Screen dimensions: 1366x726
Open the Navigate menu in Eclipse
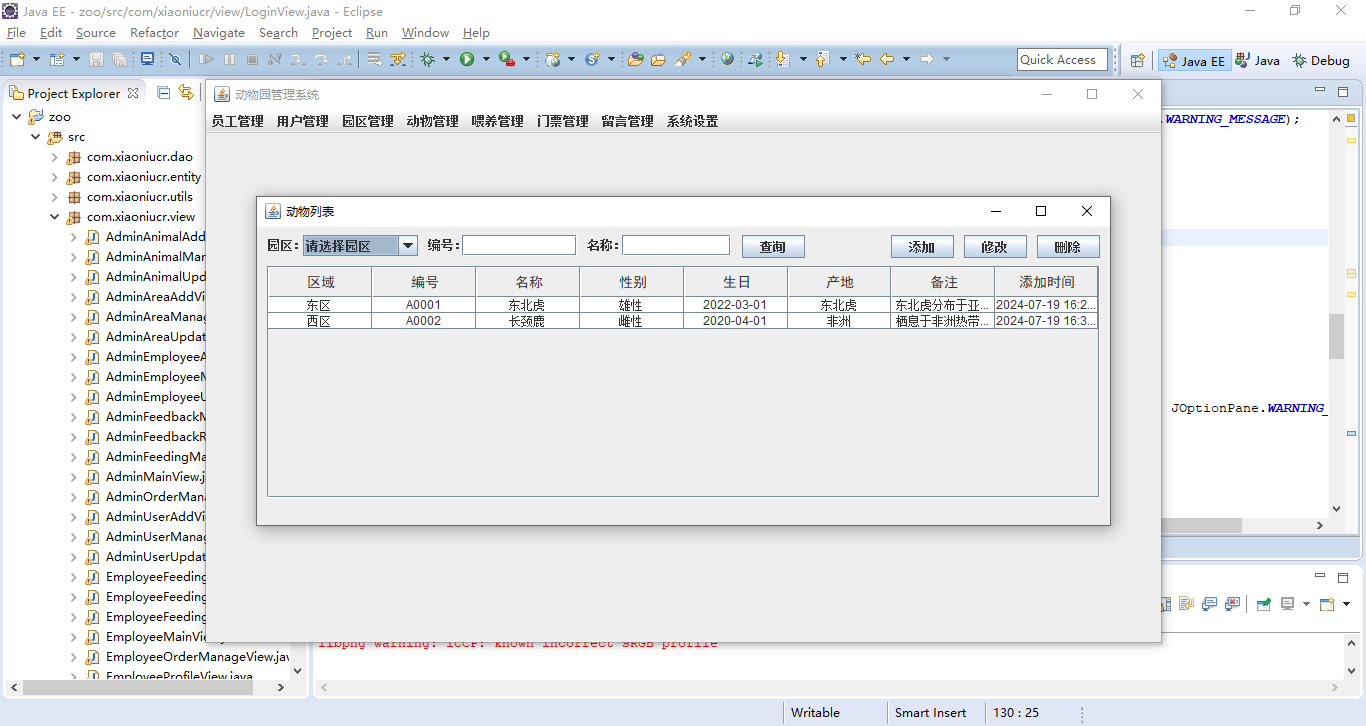[x=219, y=33]
